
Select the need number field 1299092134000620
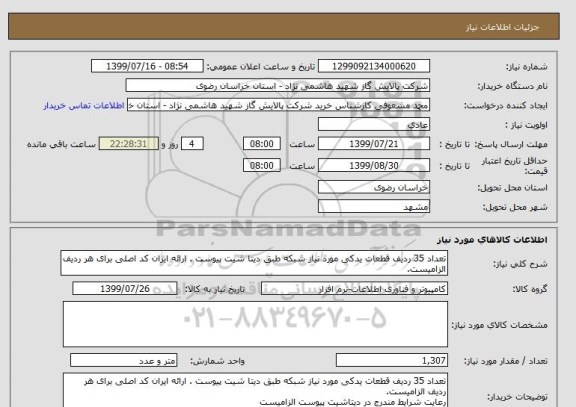tap(374, 66)
